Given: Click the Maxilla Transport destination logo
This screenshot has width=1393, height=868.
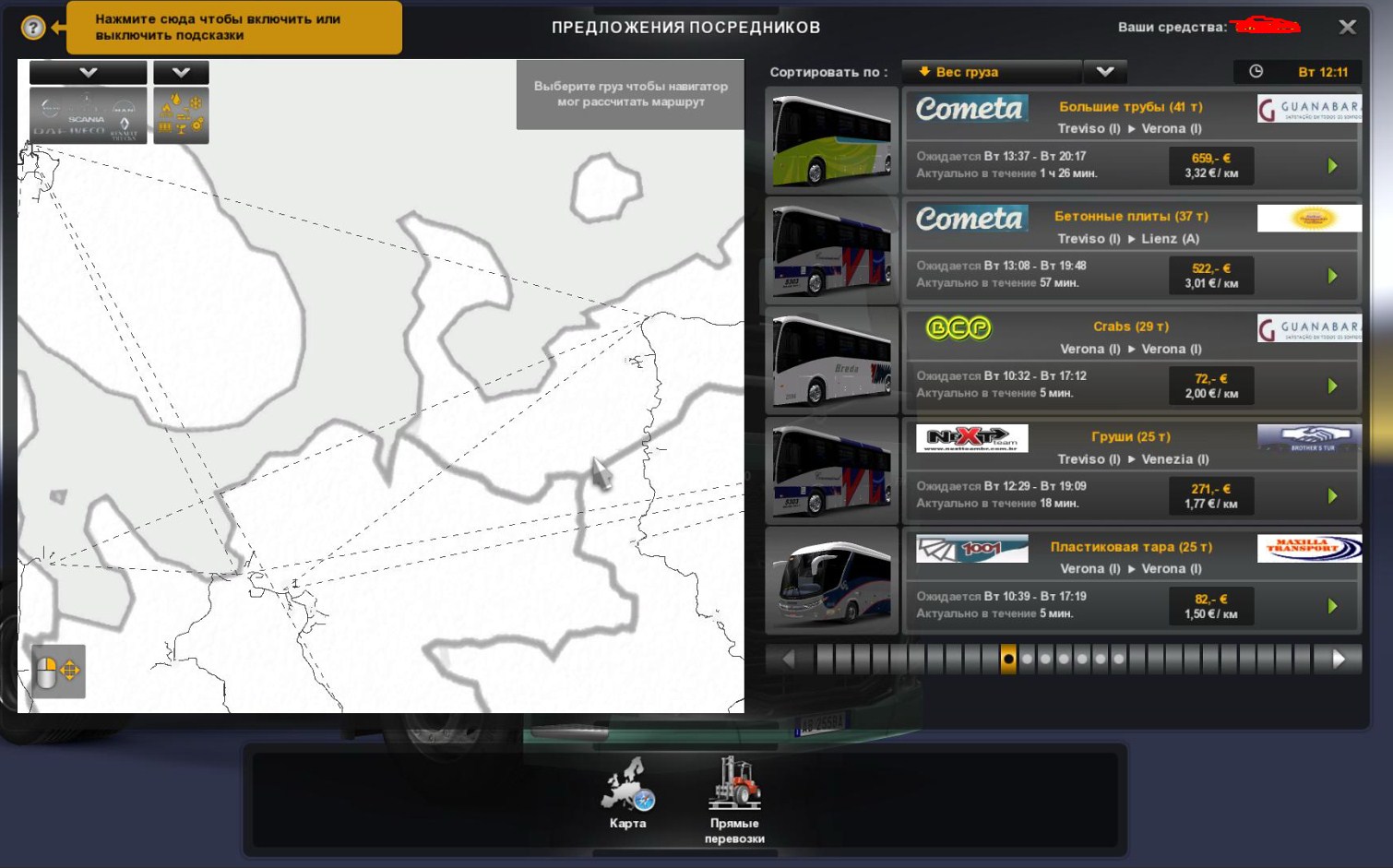Looking at the screenshot, I should (x=1309, y=549).
